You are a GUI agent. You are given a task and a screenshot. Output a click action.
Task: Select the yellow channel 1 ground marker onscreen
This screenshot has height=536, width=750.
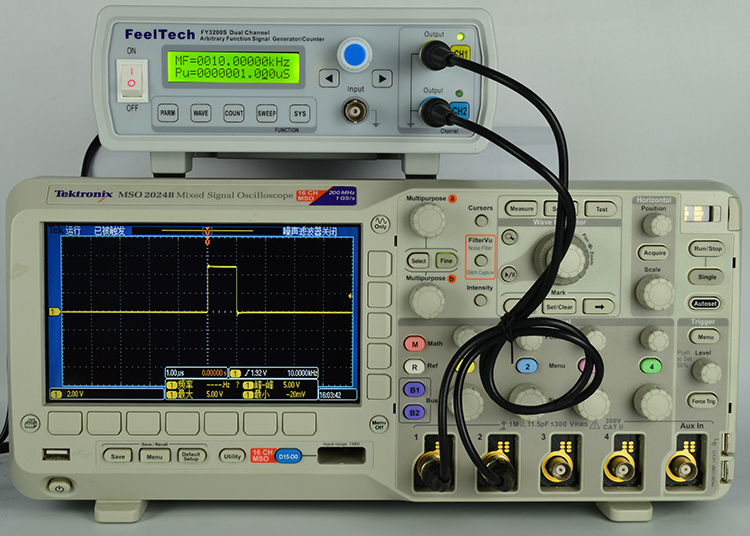[55, 312]
